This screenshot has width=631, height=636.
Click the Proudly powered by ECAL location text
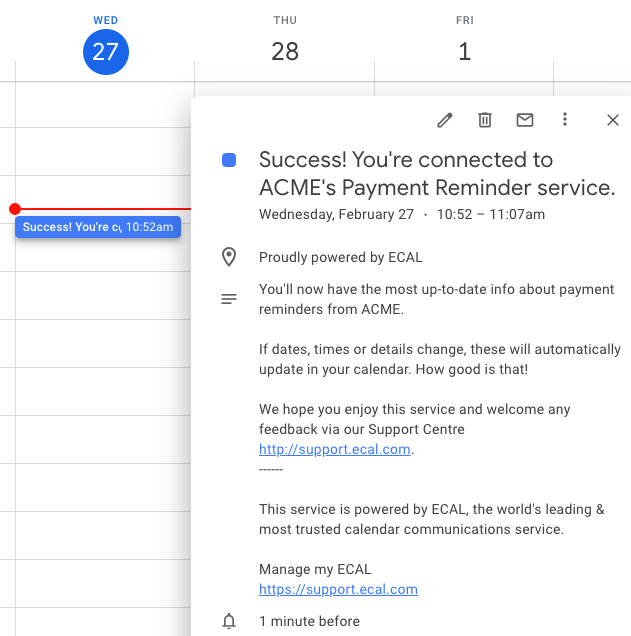340,257
